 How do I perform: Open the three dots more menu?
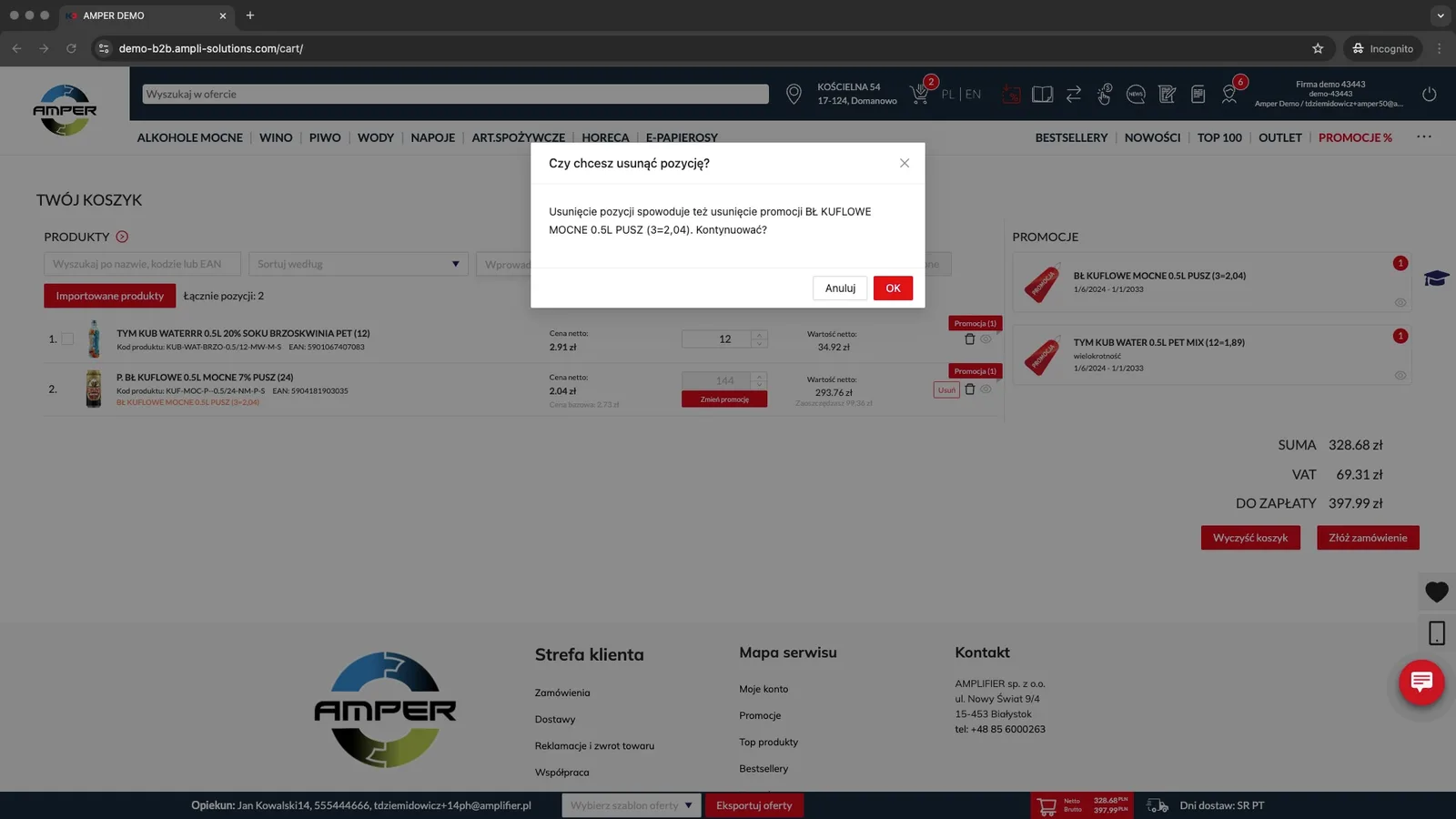coord(1424,136)
